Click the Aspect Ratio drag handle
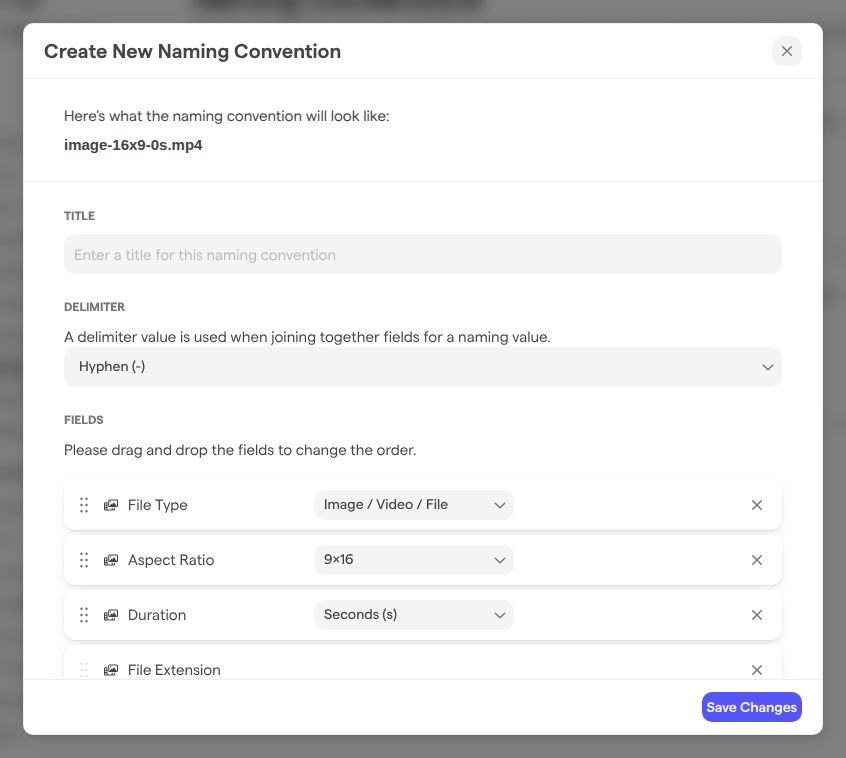This screenshot has width=846, height=758. pyautogui.click(x=84, y=560)
